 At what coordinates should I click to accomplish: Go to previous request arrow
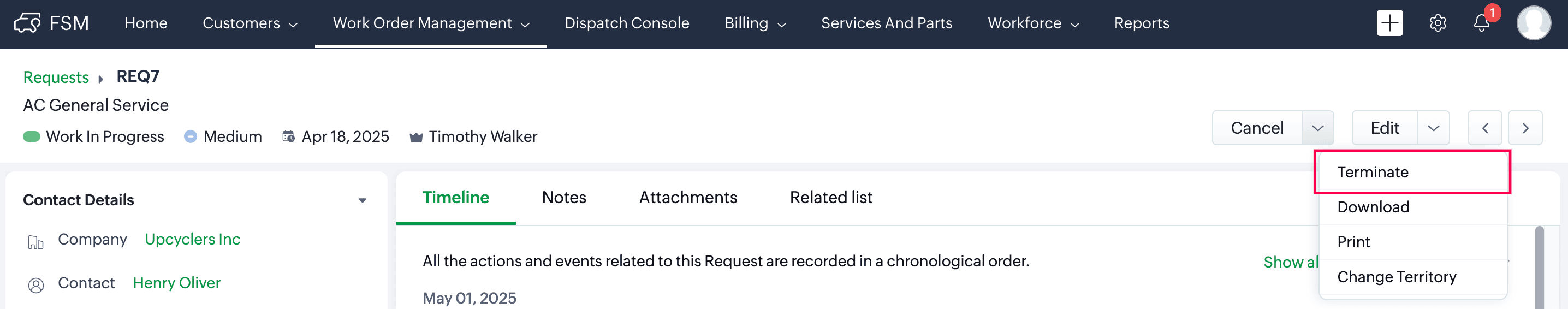tap(1484, 128)
